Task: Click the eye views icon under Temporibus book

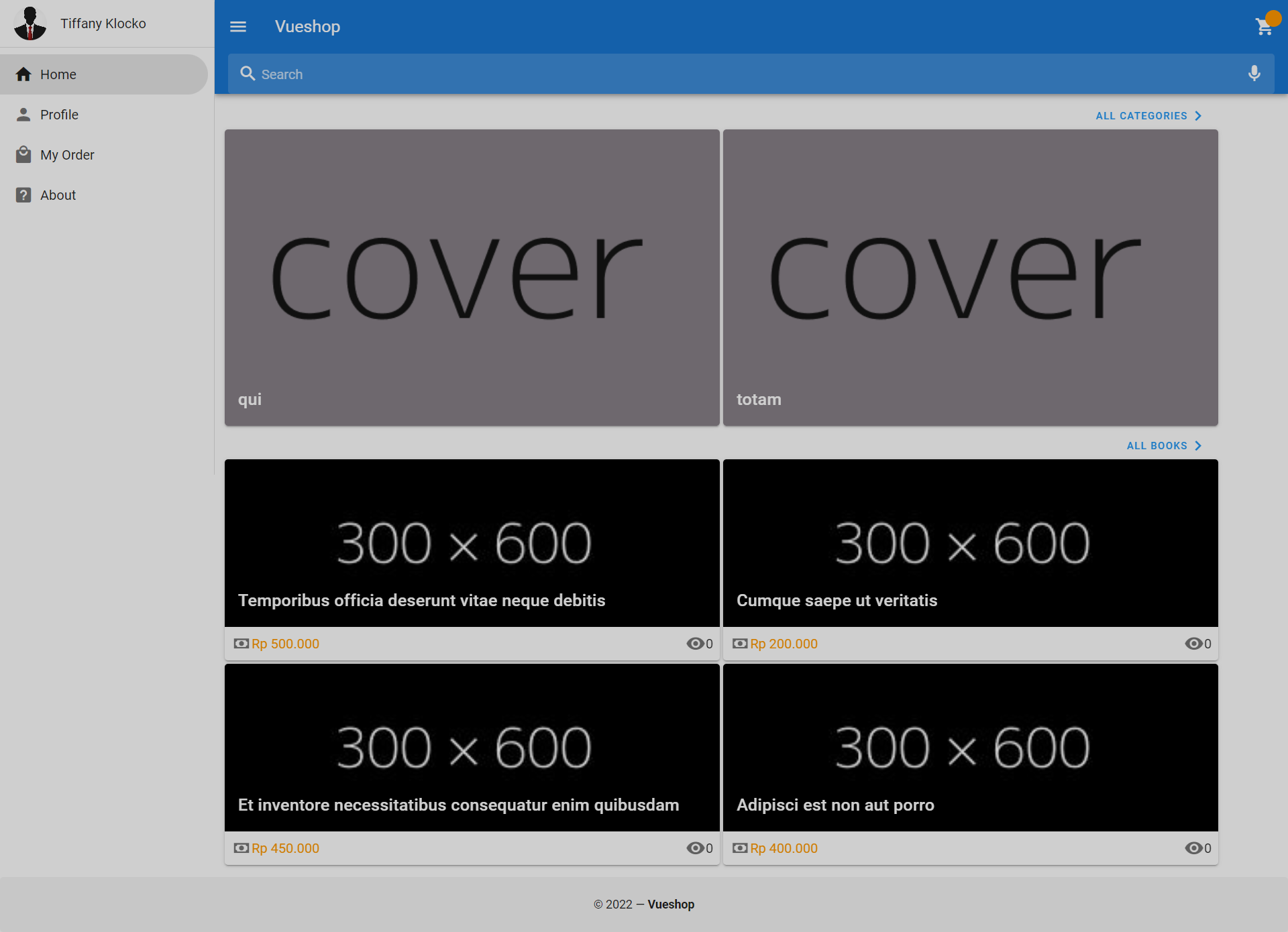Action: coord(695,644)
